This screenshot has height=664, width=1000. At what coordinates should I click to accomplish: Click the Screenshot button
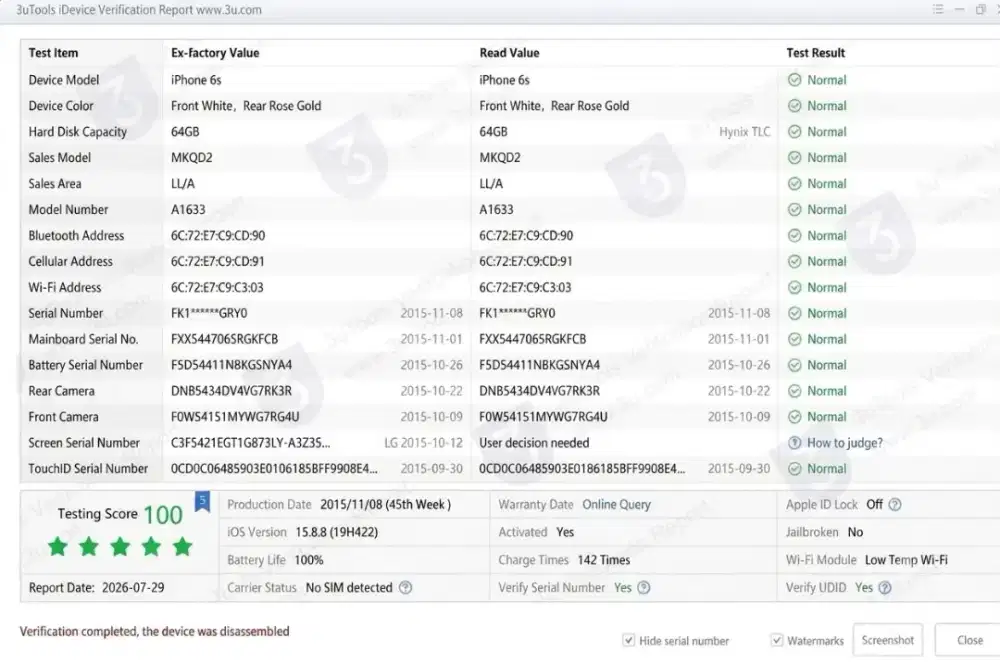coord(887,640)
